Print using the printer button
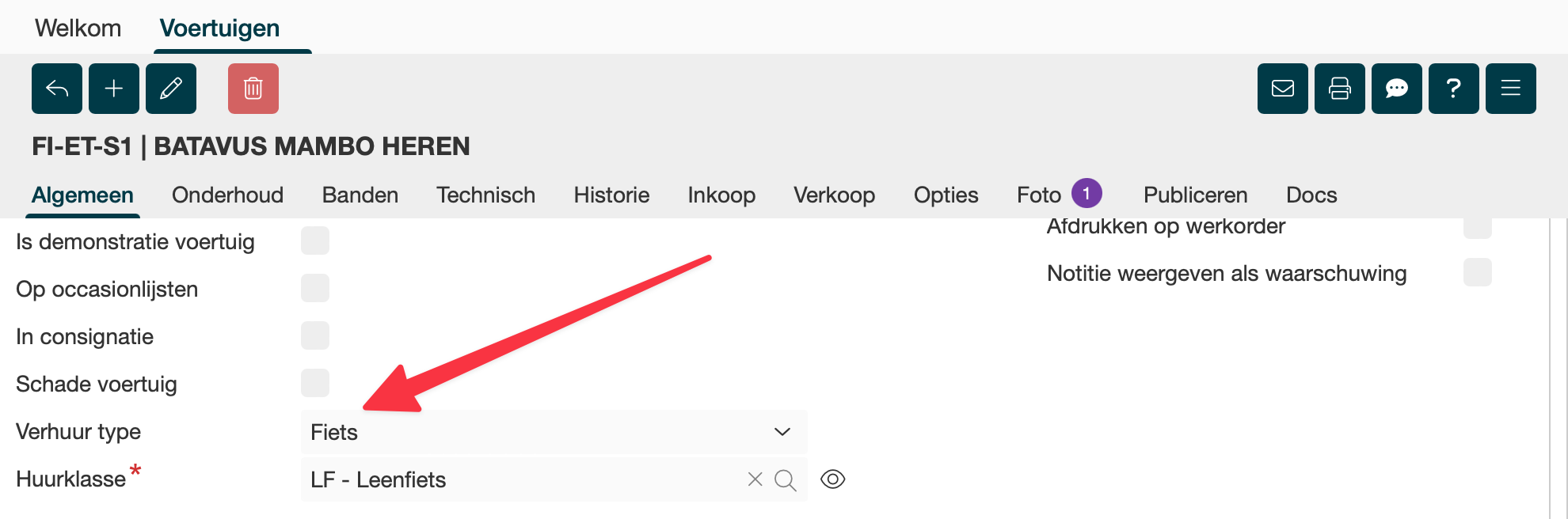 tap(1340, 89)
